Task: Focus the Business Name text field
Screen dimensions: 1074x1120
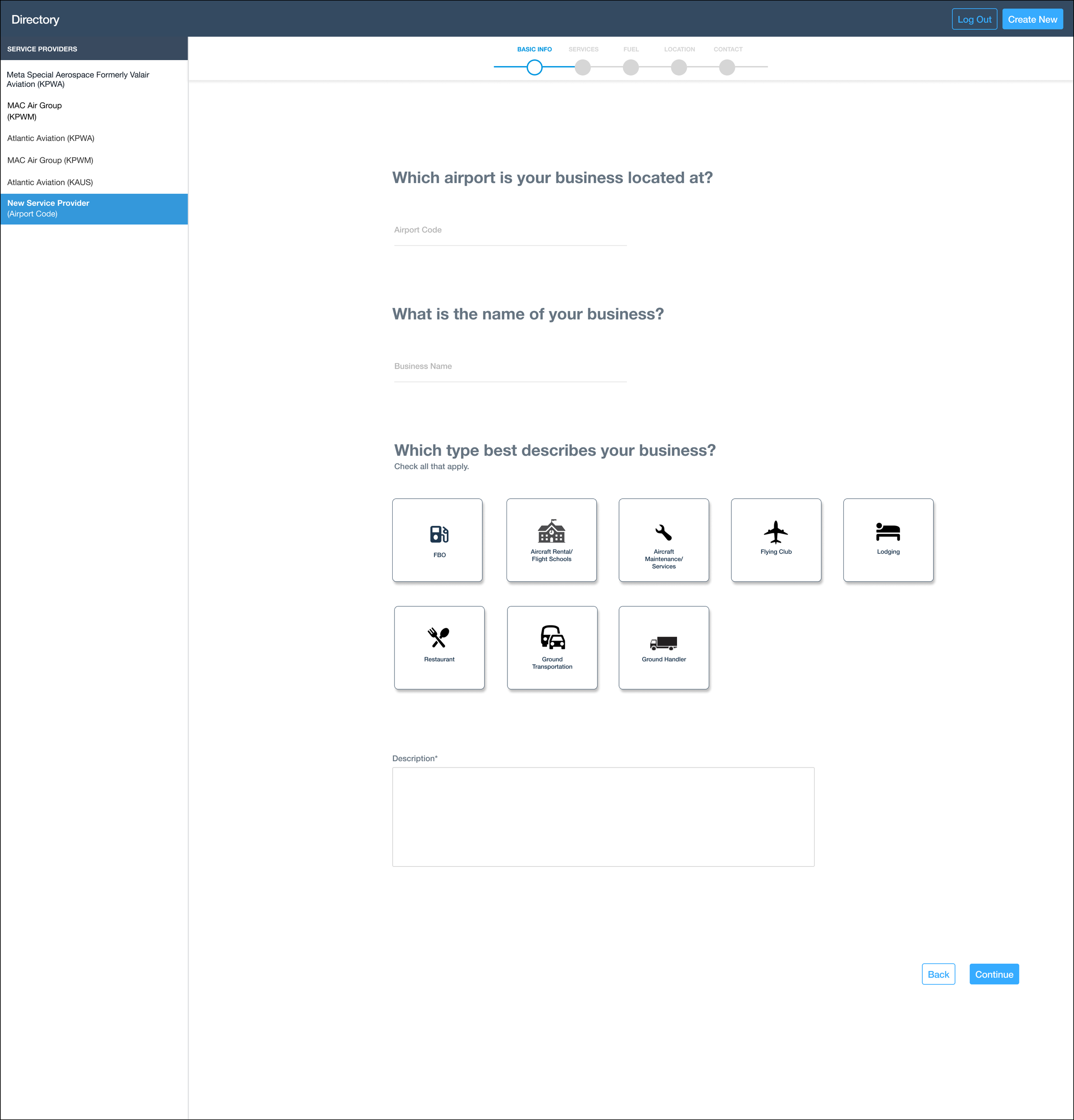Action: [510, 366]
